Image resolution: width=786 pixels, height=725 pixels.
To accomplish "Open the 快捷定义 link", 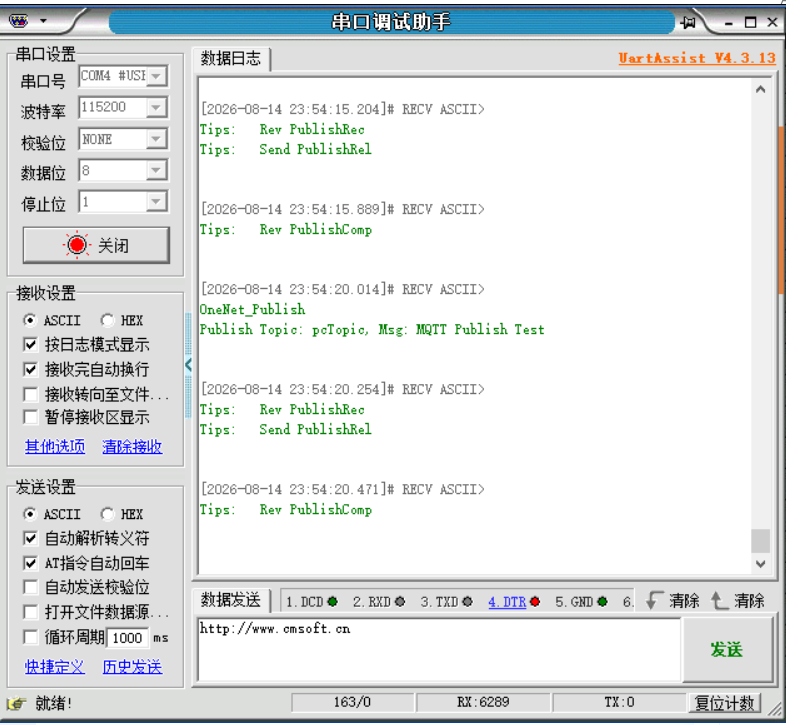I will click(x=55, y=667).
